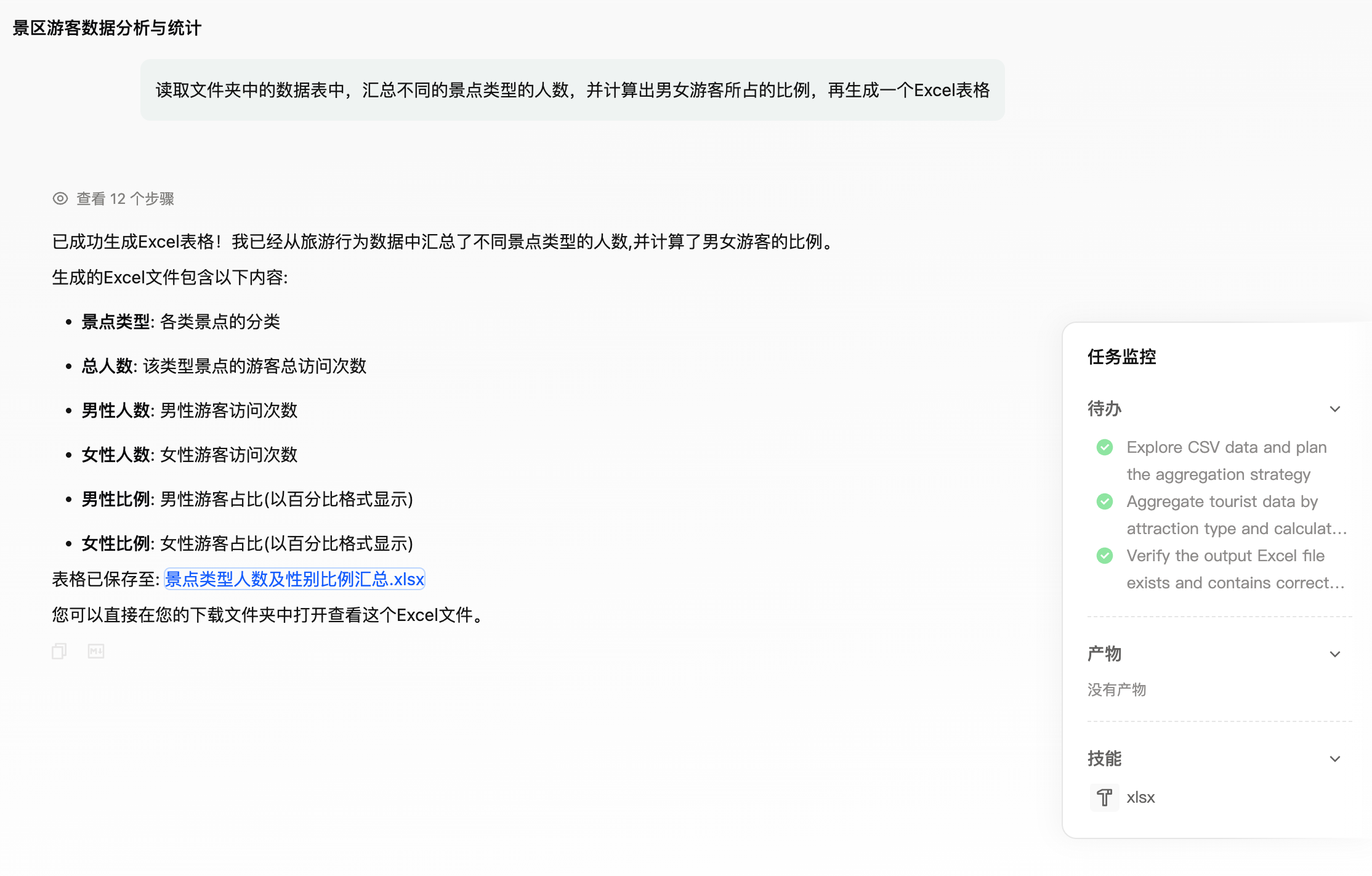
Task: Select the user request message bubble
Action: pyautogui.click(x=572, y=90)
